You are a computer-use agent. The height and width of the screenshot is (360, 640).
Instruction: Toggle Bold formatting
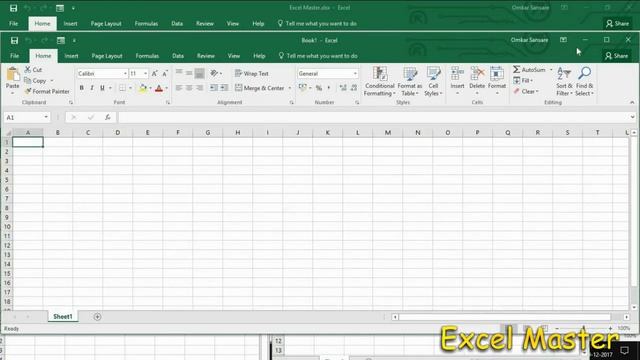click(x=82, y=88)
